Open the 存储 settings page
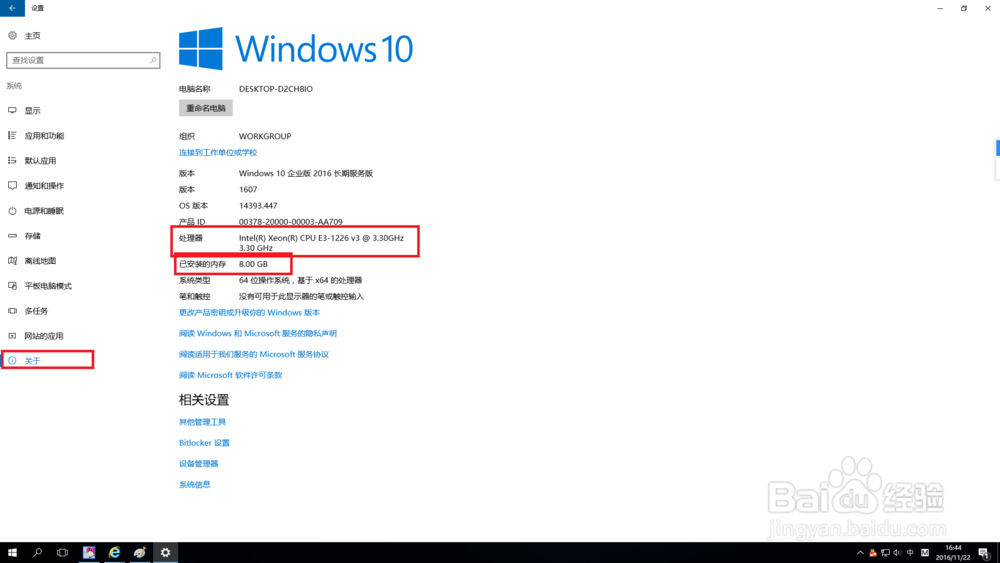 [x=33, y=236]
